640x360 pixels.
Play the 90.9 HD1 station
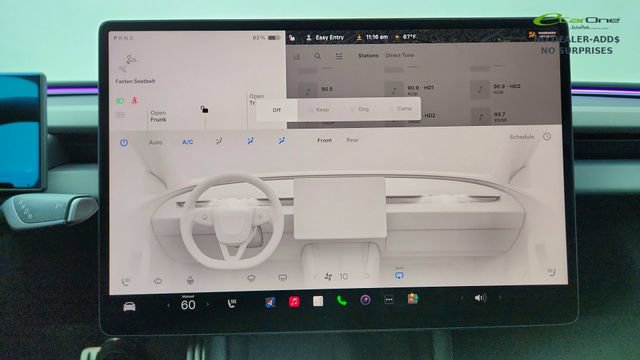pyautogui.click(x=410, y=89)
